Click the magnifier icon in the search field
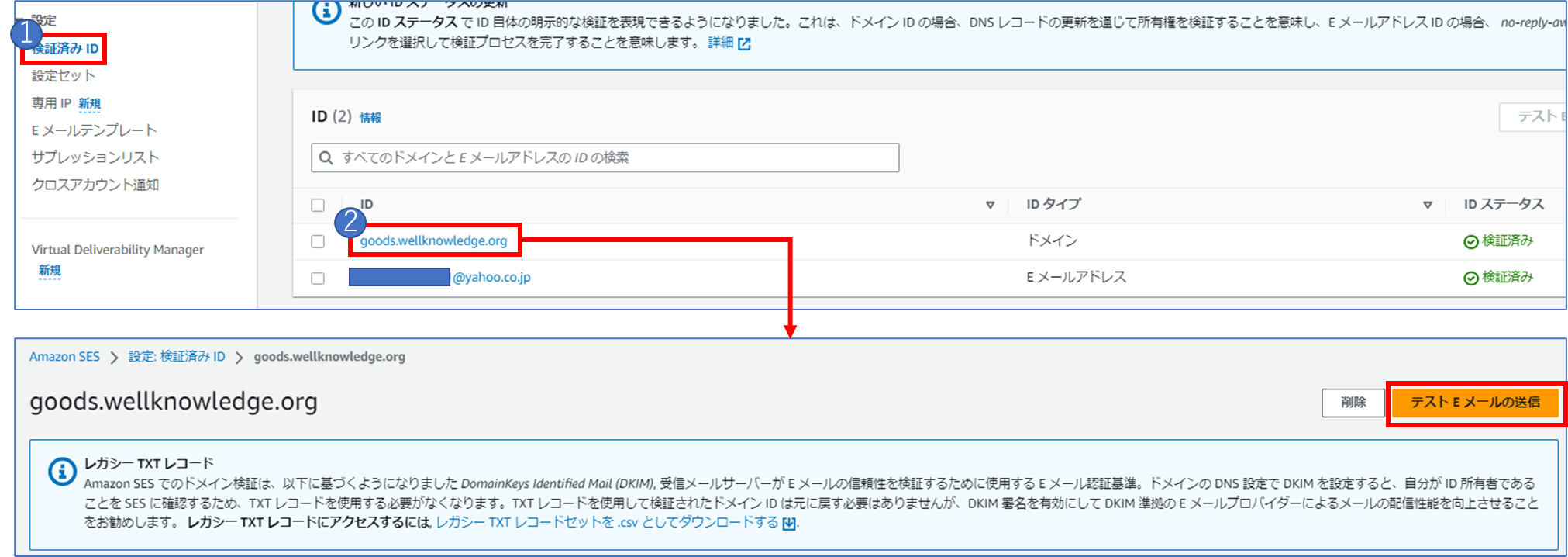Viewport: 1568px width, 557px height. pos(326,157)
